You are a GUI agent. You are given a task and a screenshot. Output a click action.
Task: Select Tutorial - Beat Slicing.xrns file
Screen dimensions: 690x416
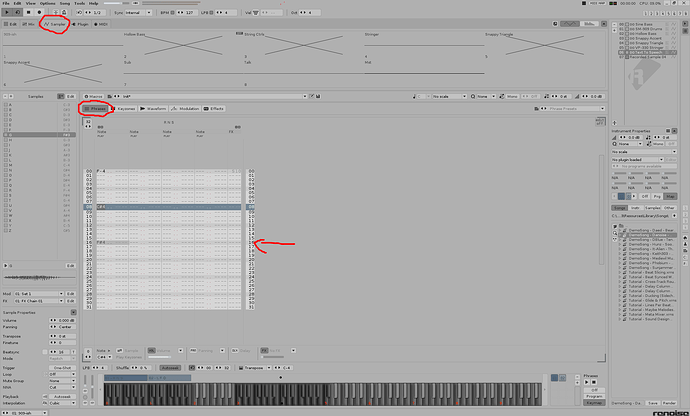pos(649,272)
